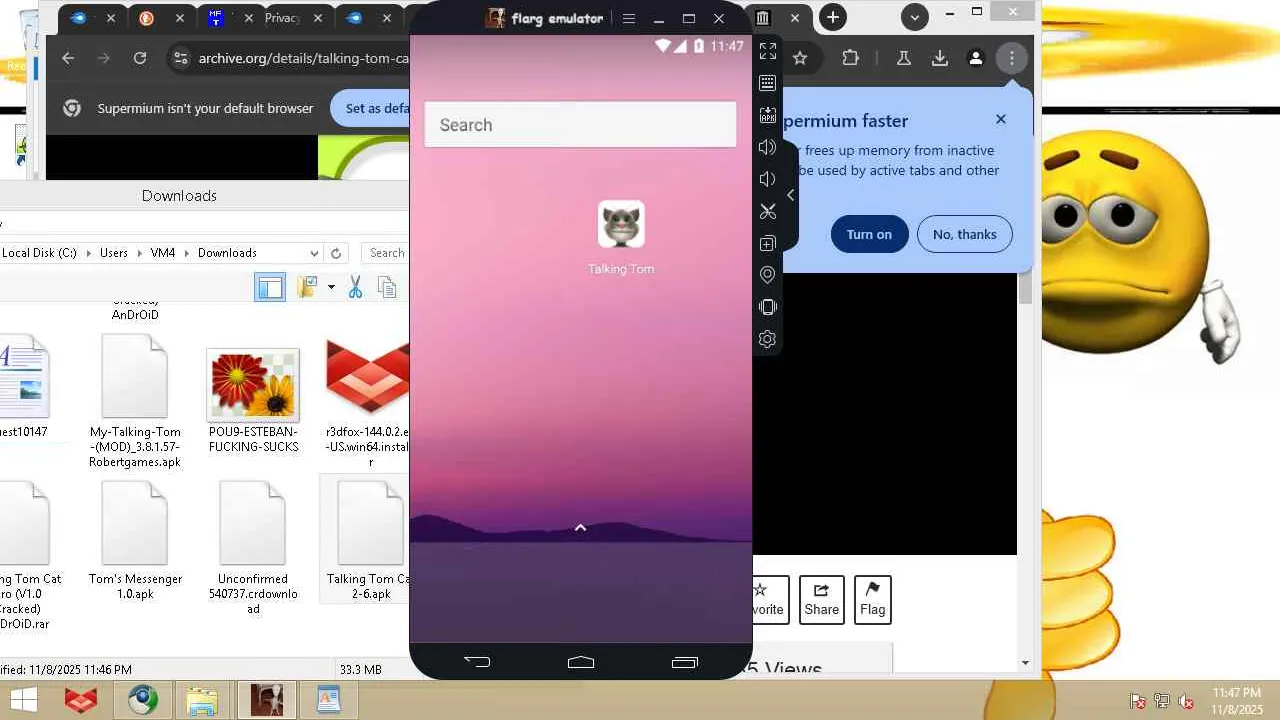Screen dimensions: 1280x720
Task: Dismiss the memory saver popup
Action: (1001, 119)
